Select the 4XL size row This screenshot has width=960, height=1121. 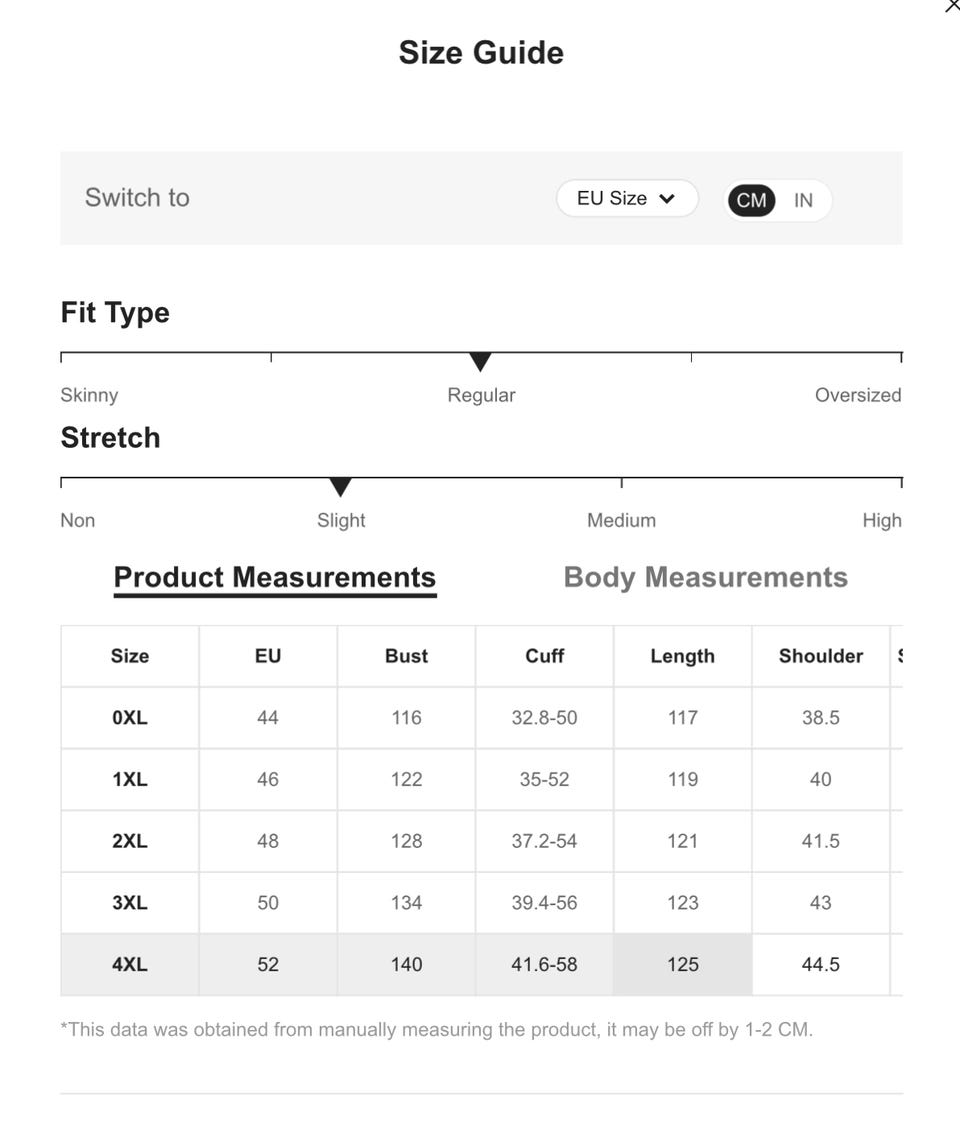[130, 964]
